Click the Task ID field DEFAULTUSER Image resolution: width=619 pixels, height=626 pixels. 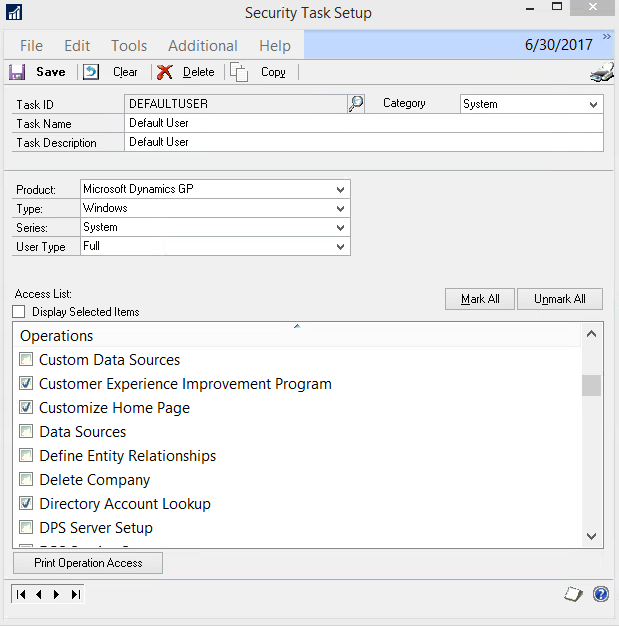[236, 104]
